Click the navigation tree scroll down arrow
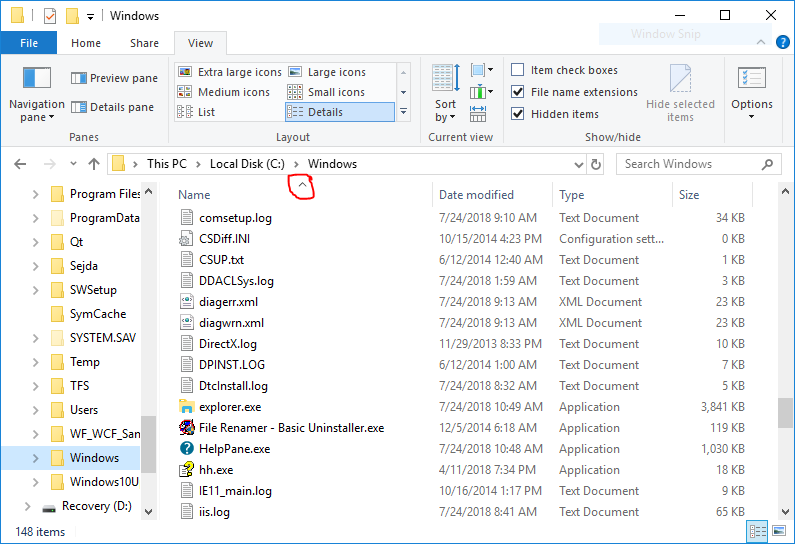The image size is (795, 544). click(x=149, y=512)
